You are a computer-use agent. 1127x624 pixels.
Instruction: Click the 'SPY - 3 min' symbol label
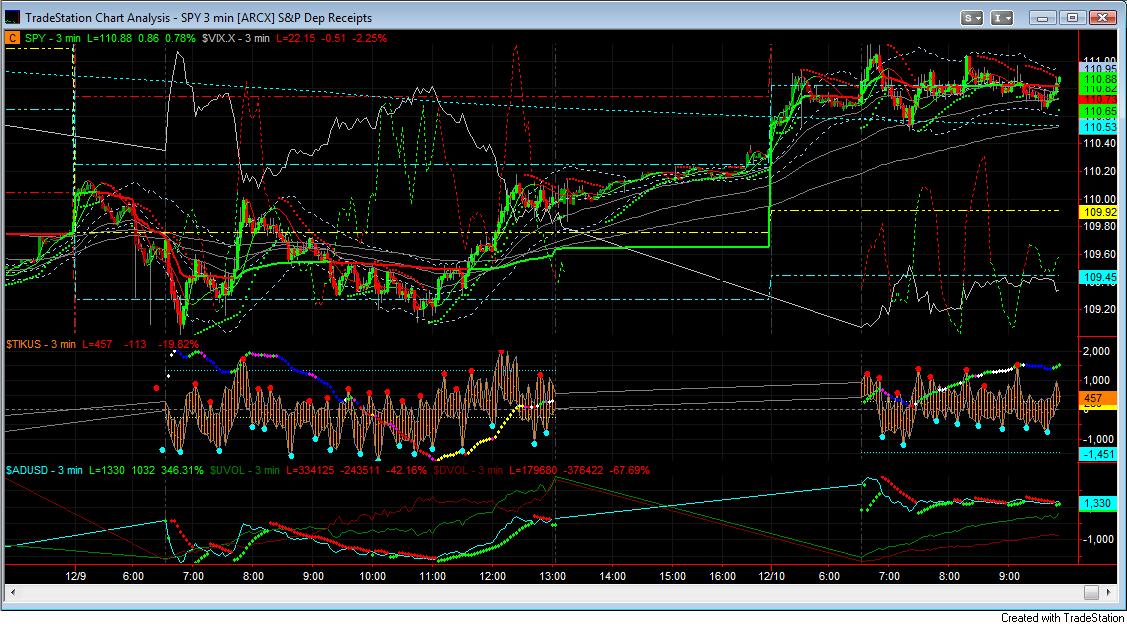click(54, 37)
